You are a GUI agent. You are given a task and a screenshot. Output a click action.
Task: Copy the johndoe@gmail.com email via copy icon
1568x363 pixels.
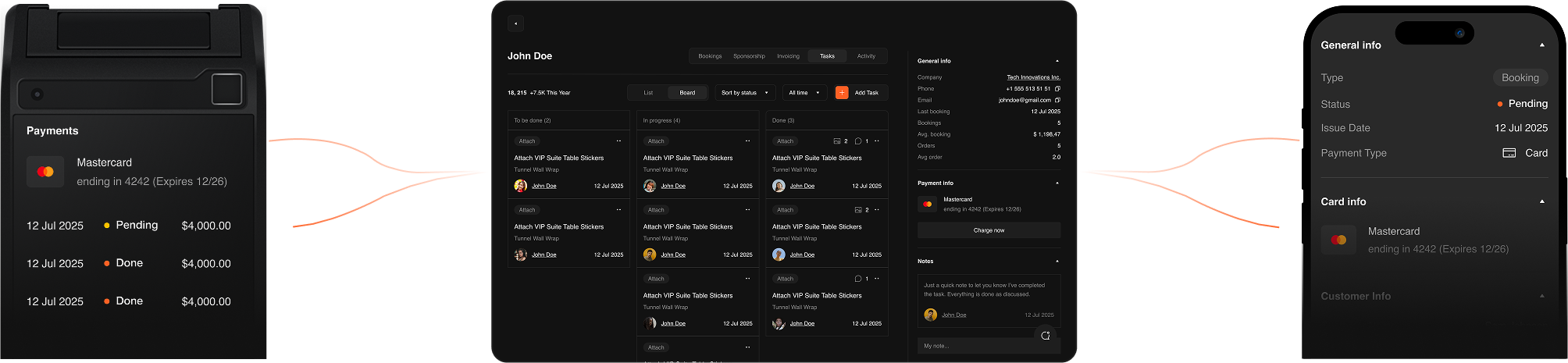click(x=1057, y=100)
